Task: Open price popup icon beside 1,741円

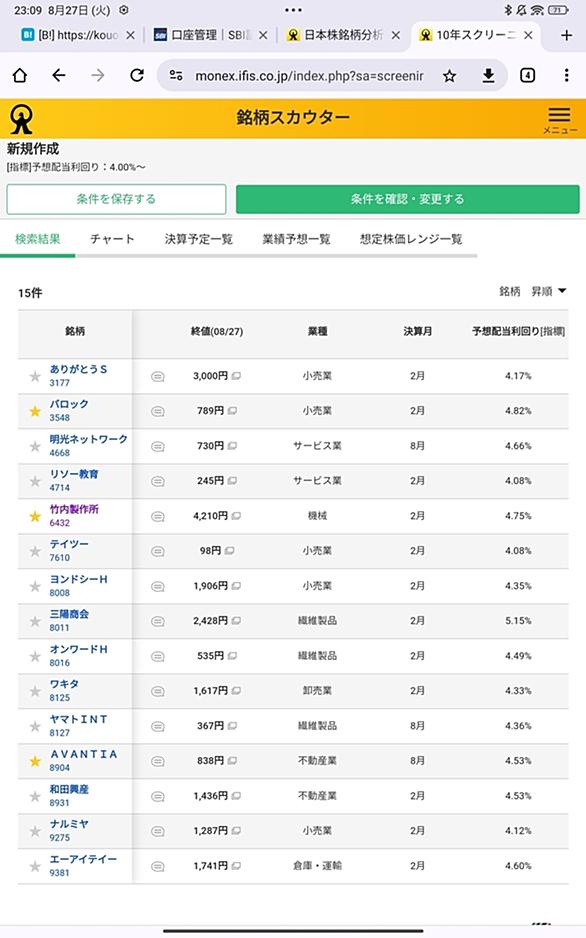Action: pyautogui.click(x=236, y=866)
